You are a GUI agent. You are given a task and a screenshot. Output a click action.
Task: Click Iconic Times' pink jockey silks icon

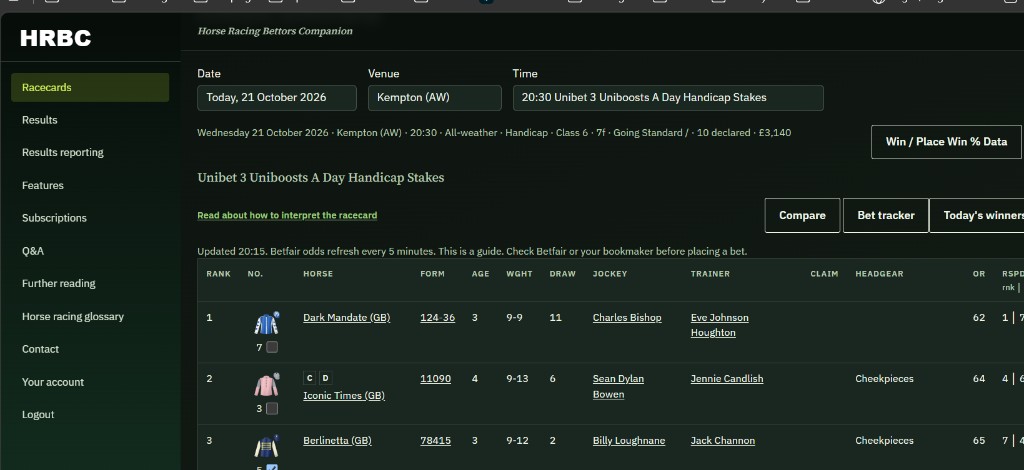point(266,385)
